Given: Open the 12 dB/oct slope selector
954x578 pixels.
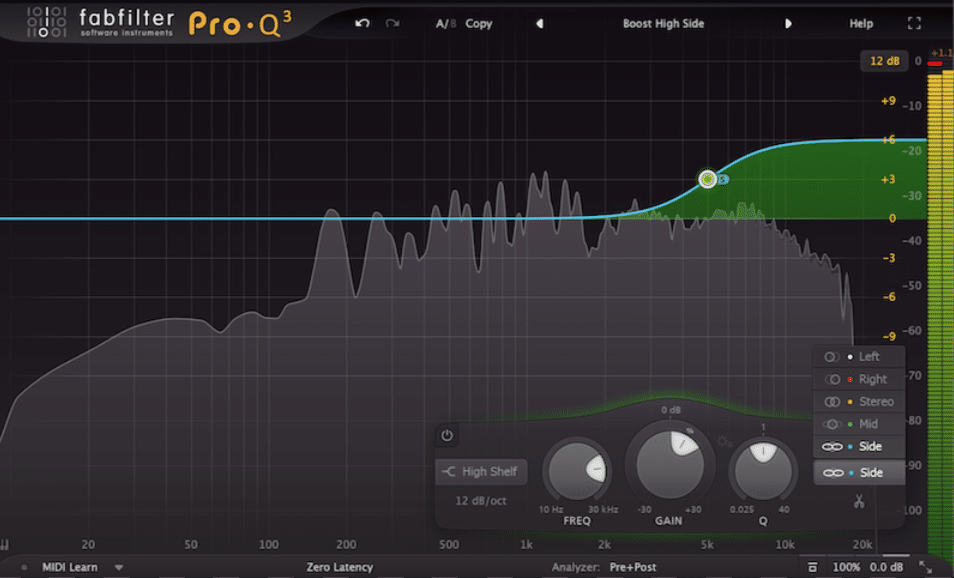Looking at the screenshot, I should coord(481,501).
